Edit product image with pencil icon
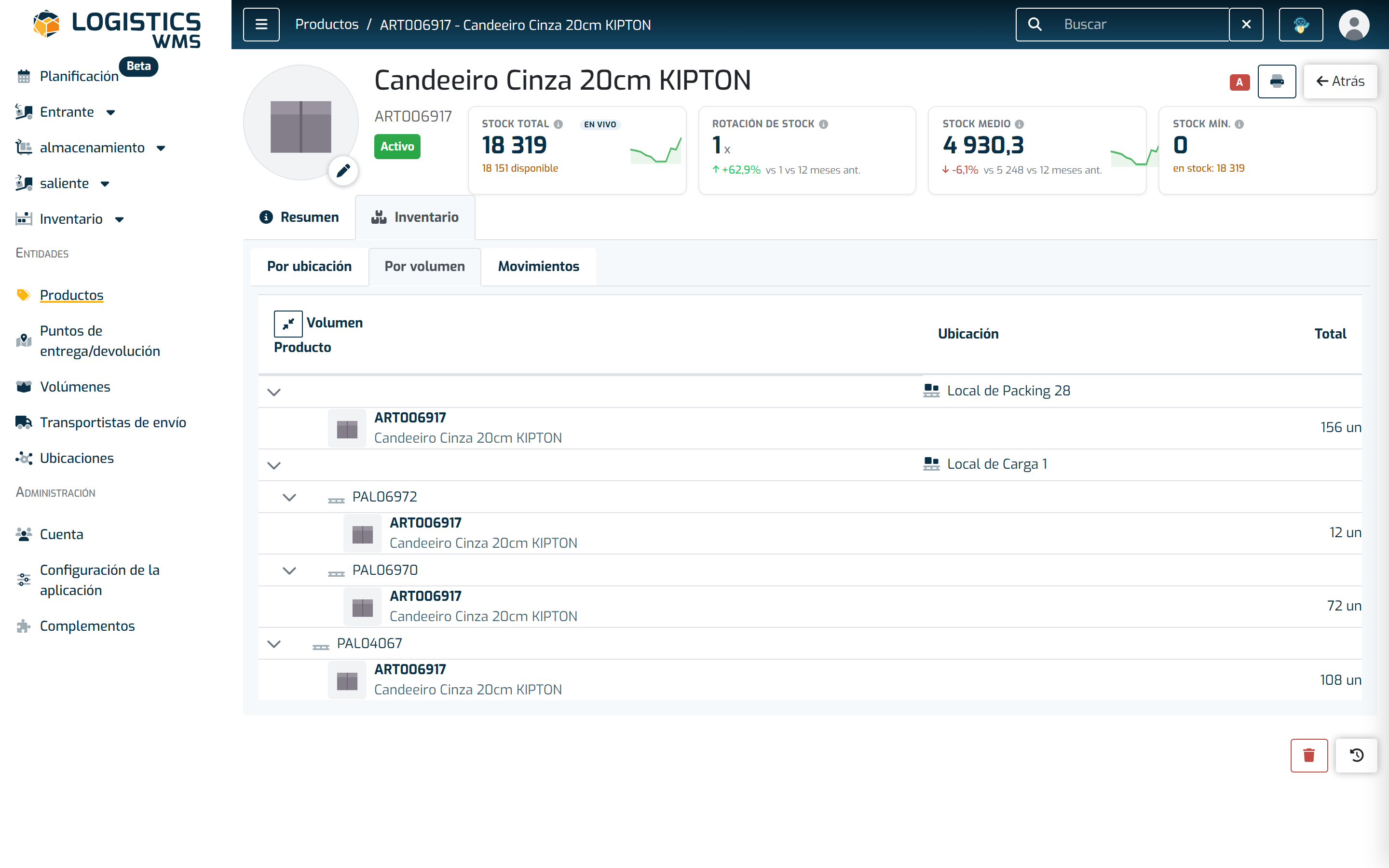The image size is (1389, 868). (343, 171)
